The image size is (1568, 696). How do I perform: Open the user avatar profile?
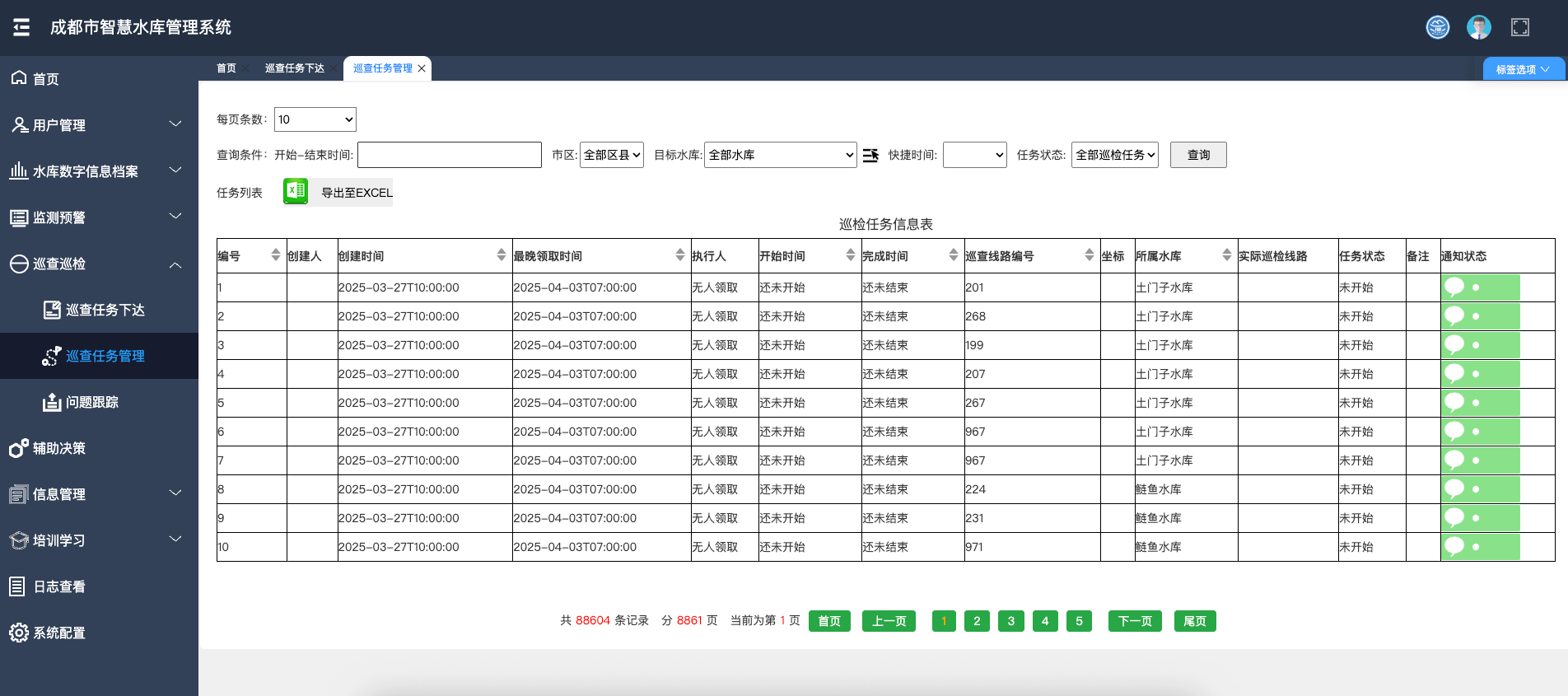(1479, 27)
